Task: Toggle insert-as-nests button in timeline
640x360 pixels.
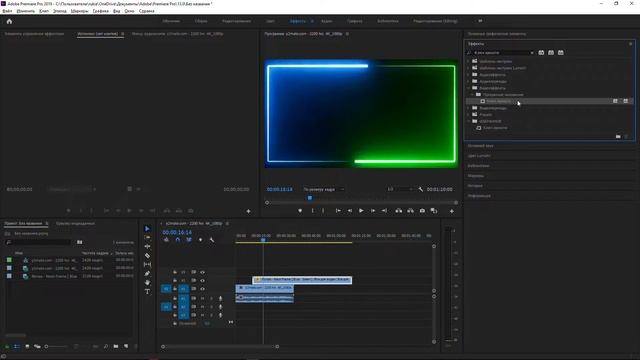Action: click(x=166, y=240)
